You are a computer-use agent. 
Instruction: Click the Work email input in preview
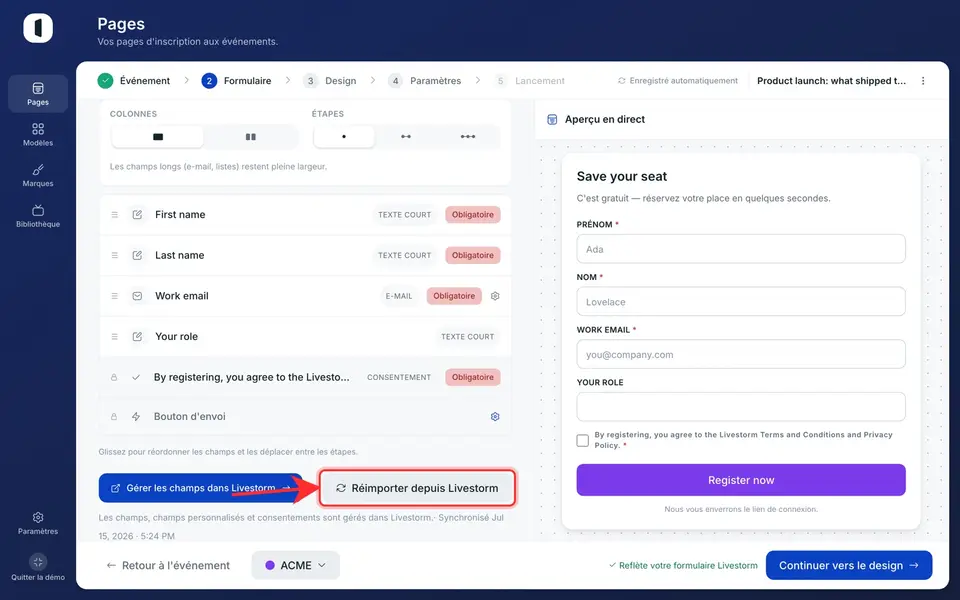click(741, 354)
